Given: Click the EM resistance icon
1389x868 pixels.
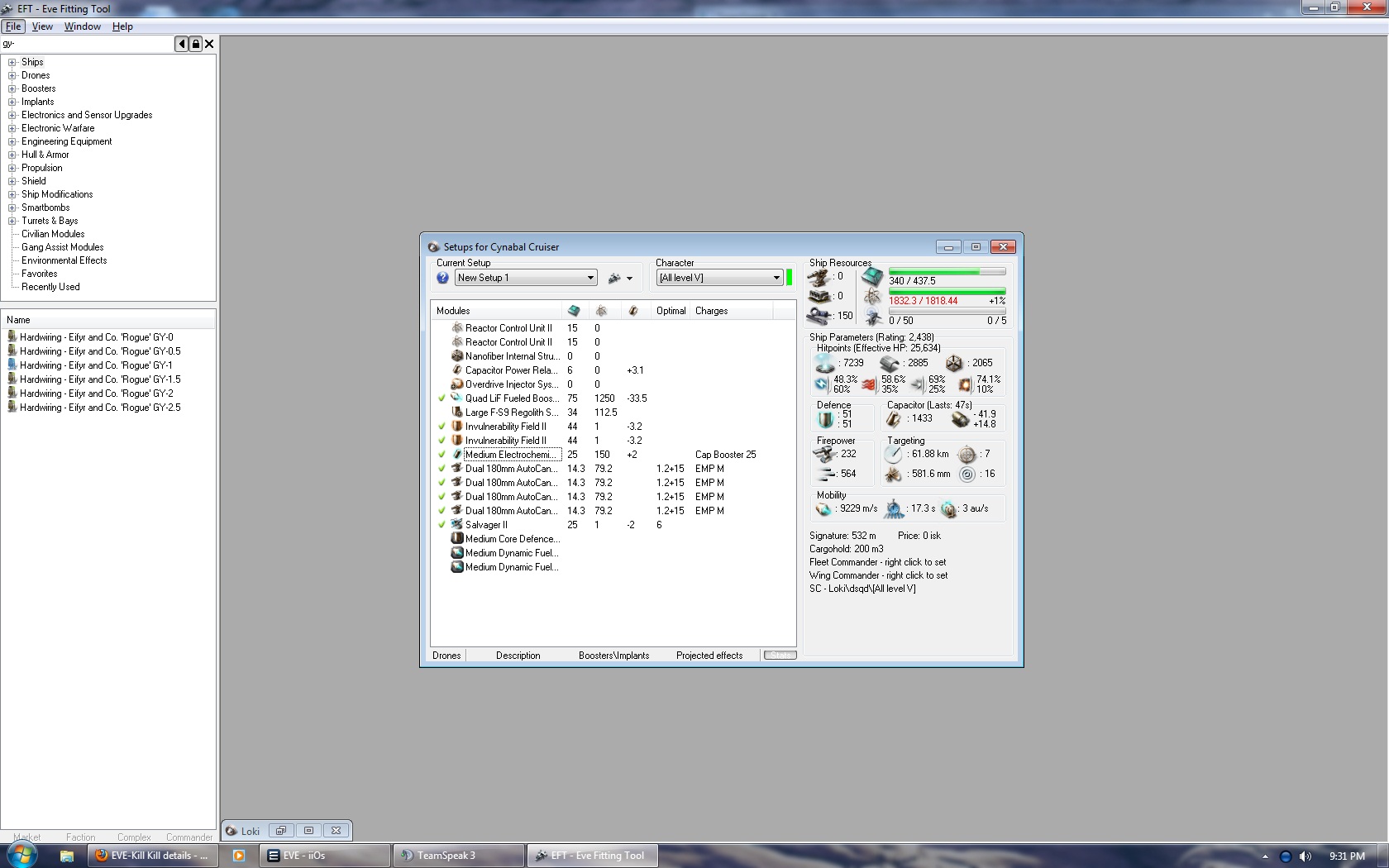Looking at the screenshot, I should (x=821, y=384).
